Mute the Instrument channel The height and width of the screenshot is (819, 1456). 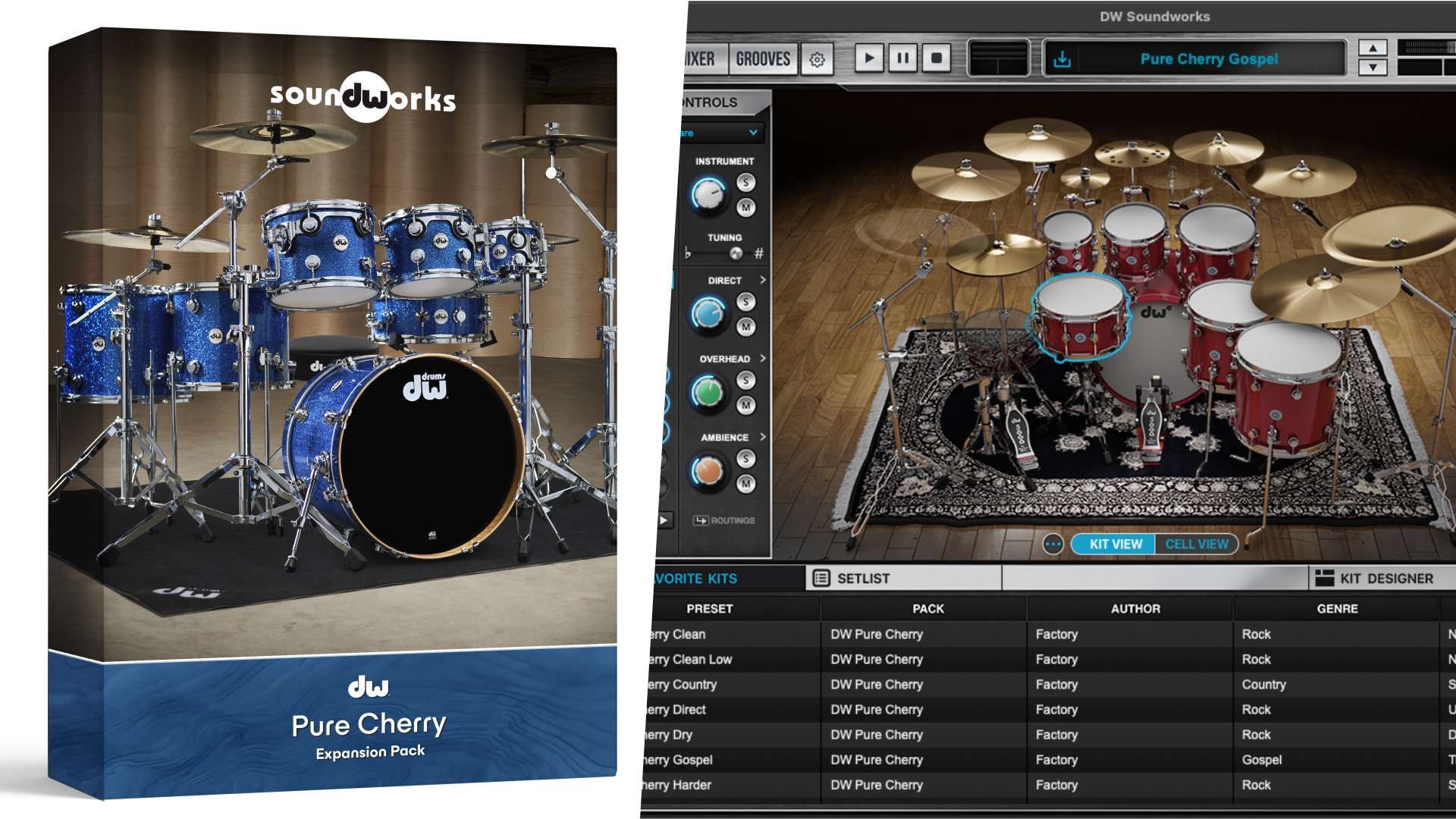(746, 207)
